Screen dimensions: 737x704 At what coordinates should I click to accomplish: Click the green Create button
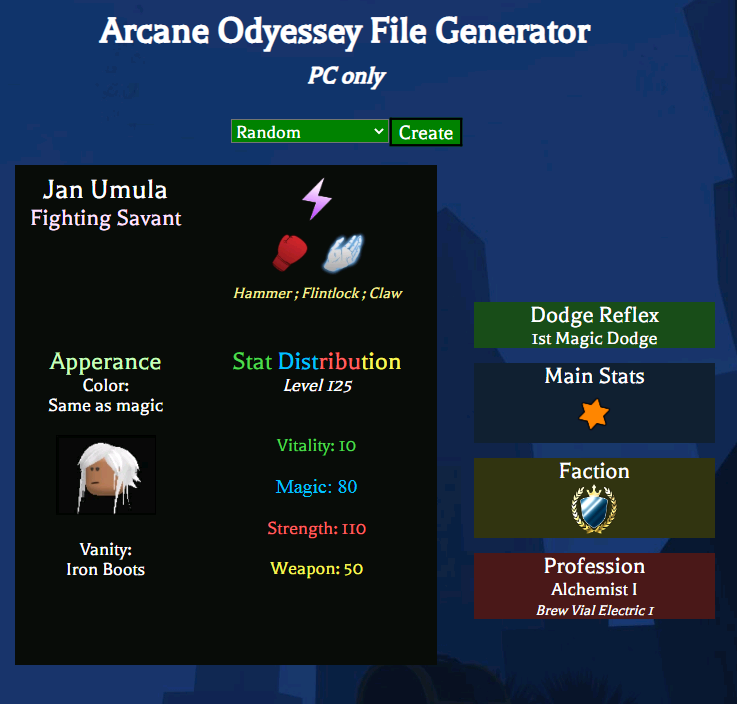click(x=426, y=132)
